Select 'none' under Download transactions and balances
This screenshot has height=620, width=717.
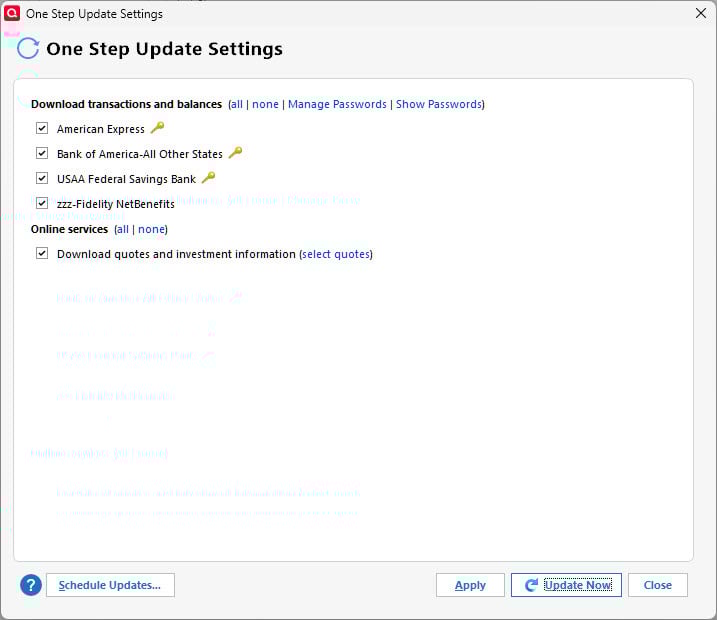click(x=265, y=104)
